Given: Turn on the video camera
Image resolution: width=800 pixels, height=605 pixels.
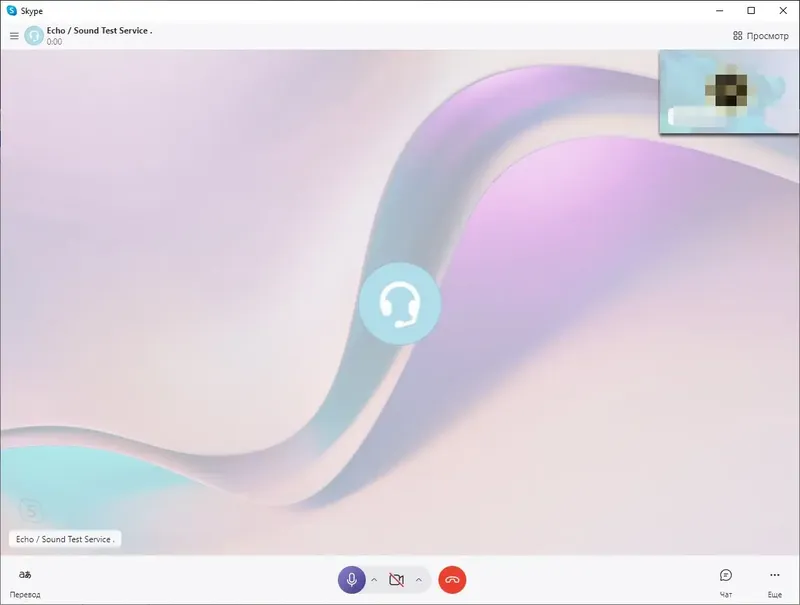Looking at the screenshot, I should click(396, 579).
